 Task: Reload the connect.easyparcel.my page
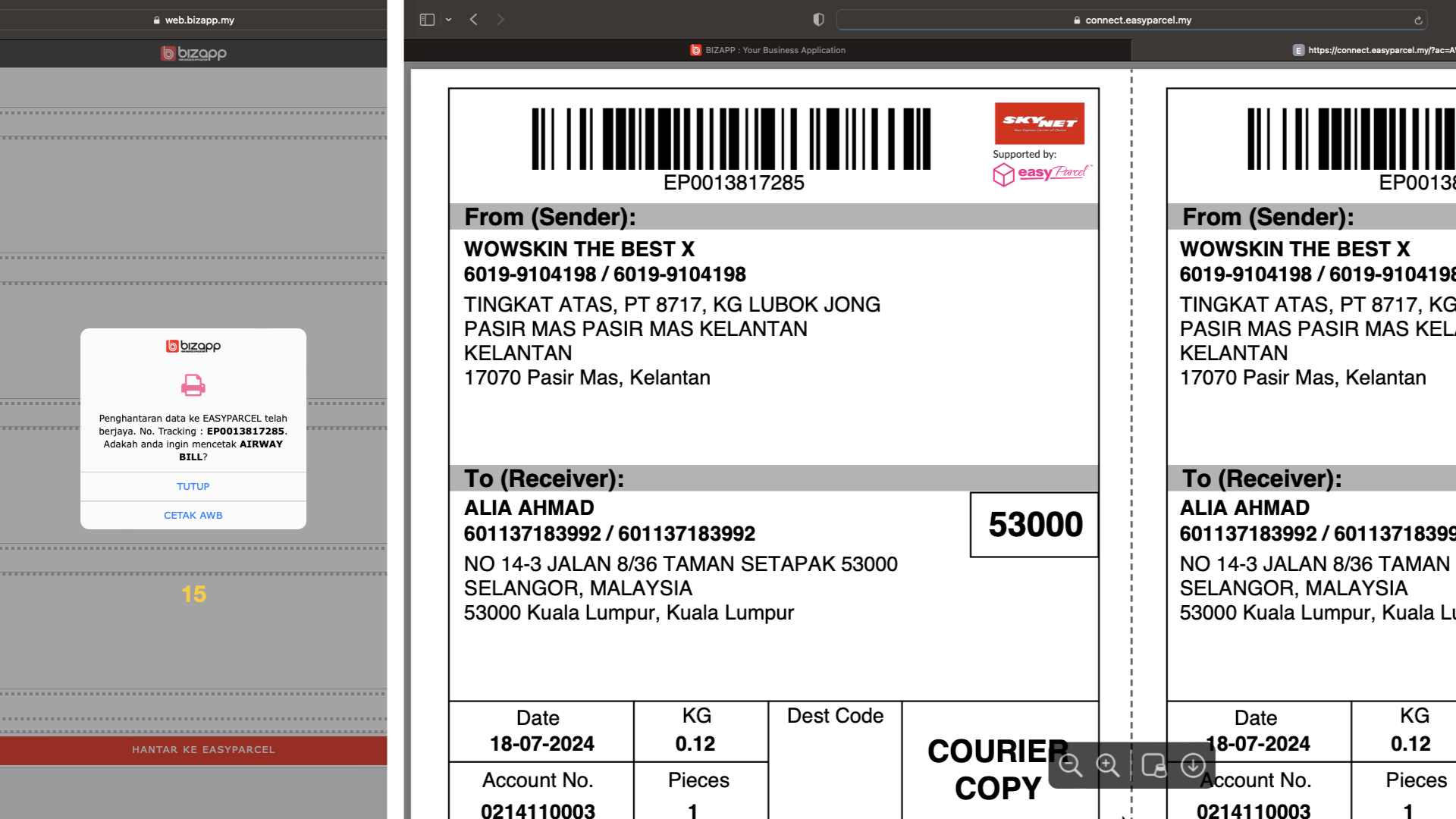[1418, 20]
